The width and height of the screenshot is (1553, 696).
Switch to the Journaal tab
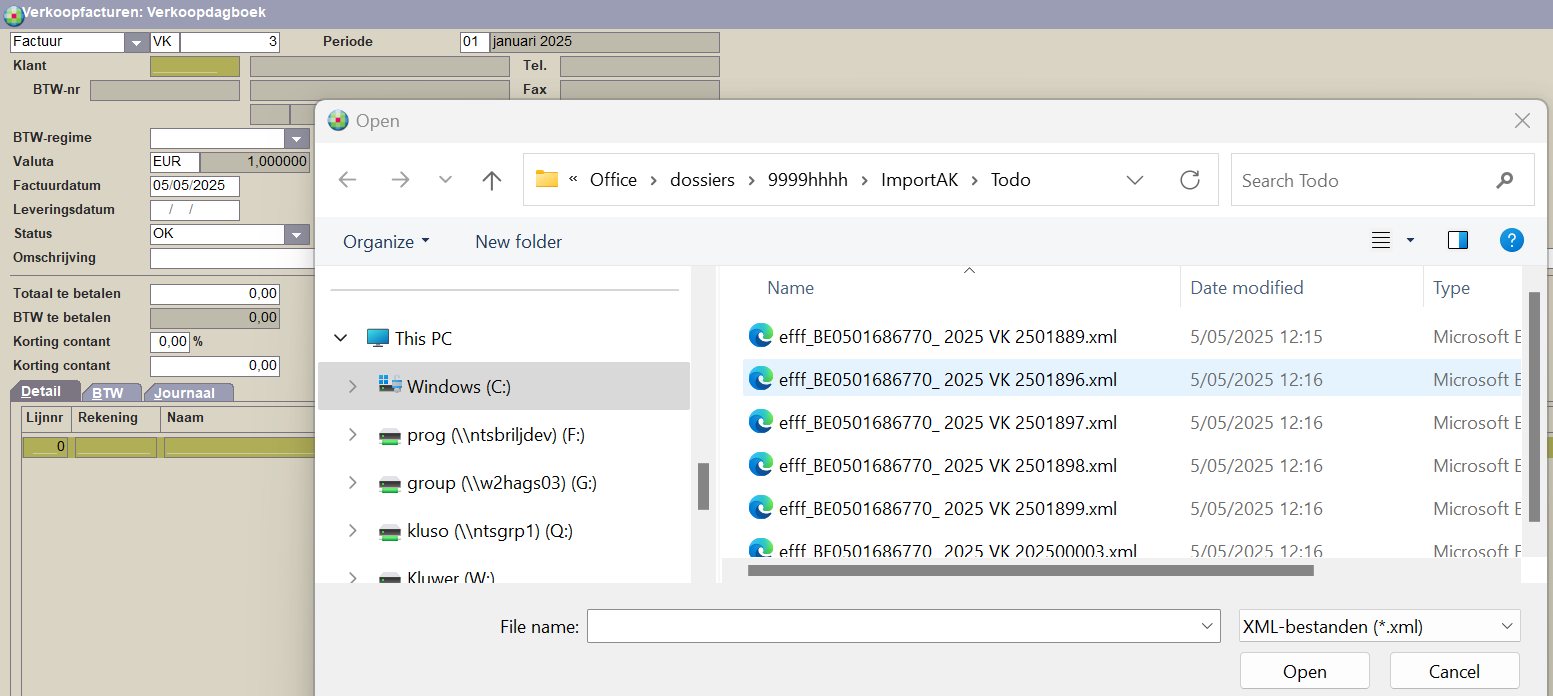pos(185,393)
